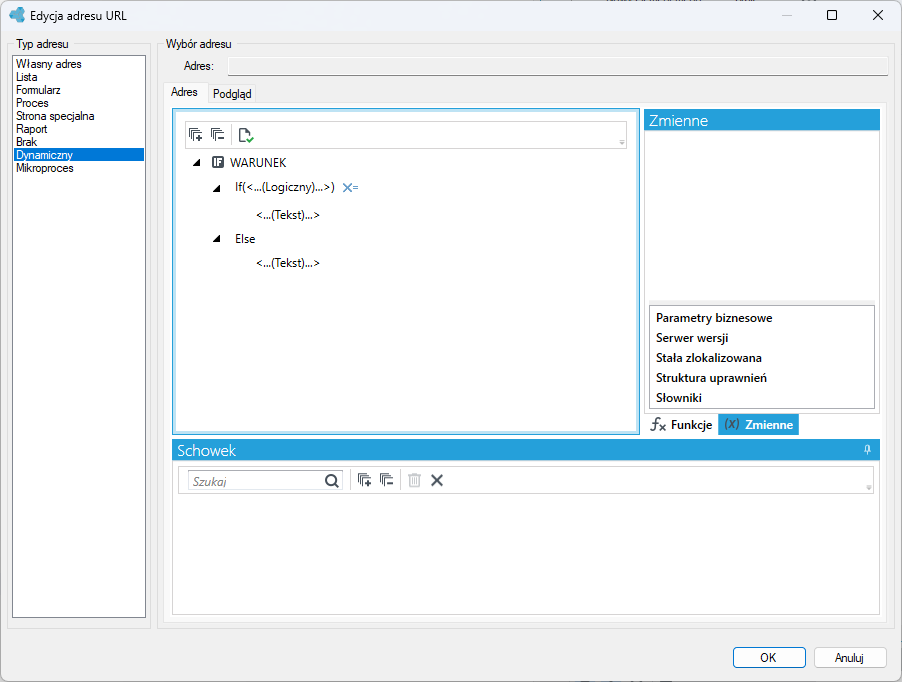
Task: Expand all nodes in the Adres editor toolbar
Action: click(196, 135)
